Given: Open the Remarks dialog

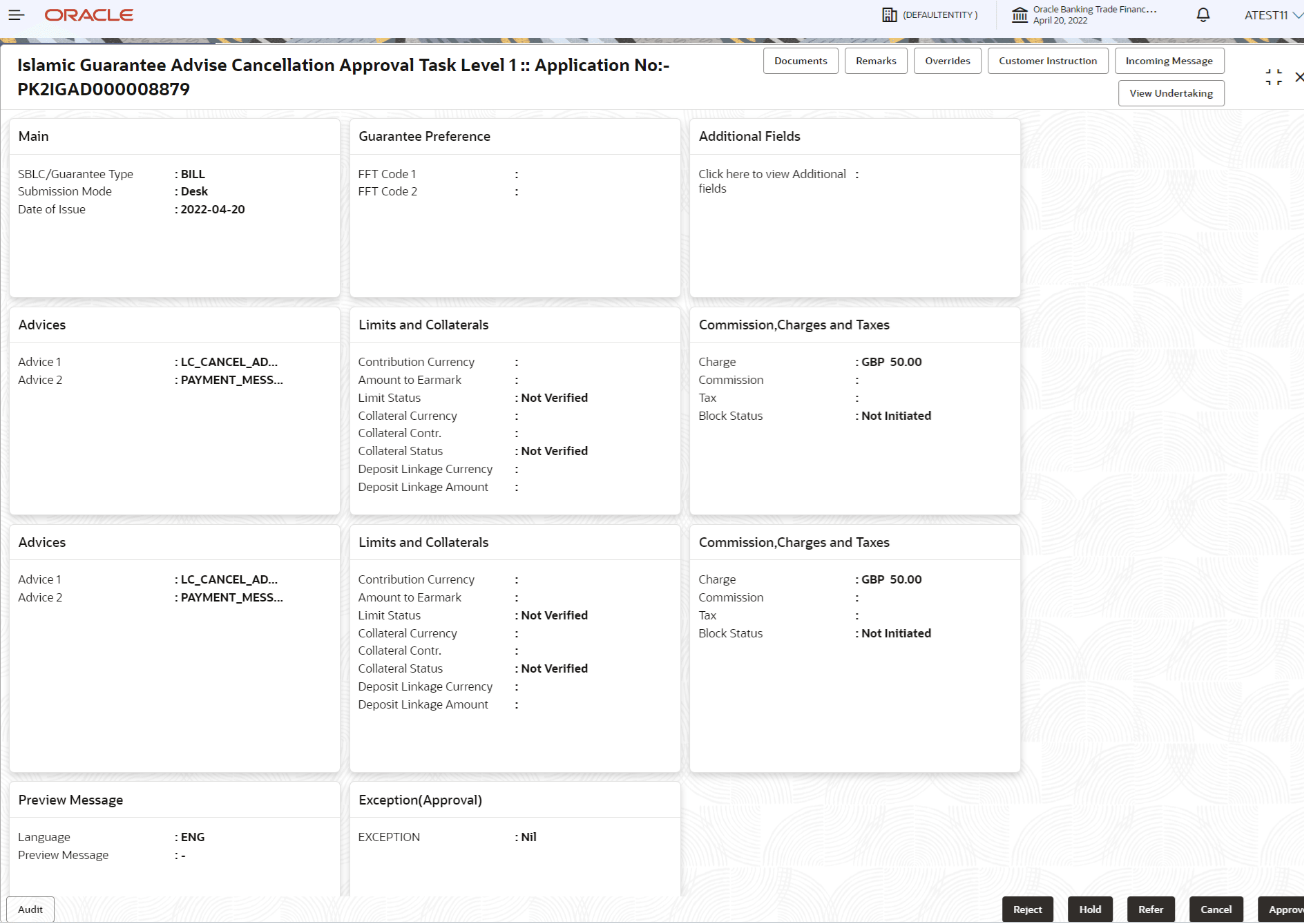Looking at the screenshot, I should tap(876, 61).
